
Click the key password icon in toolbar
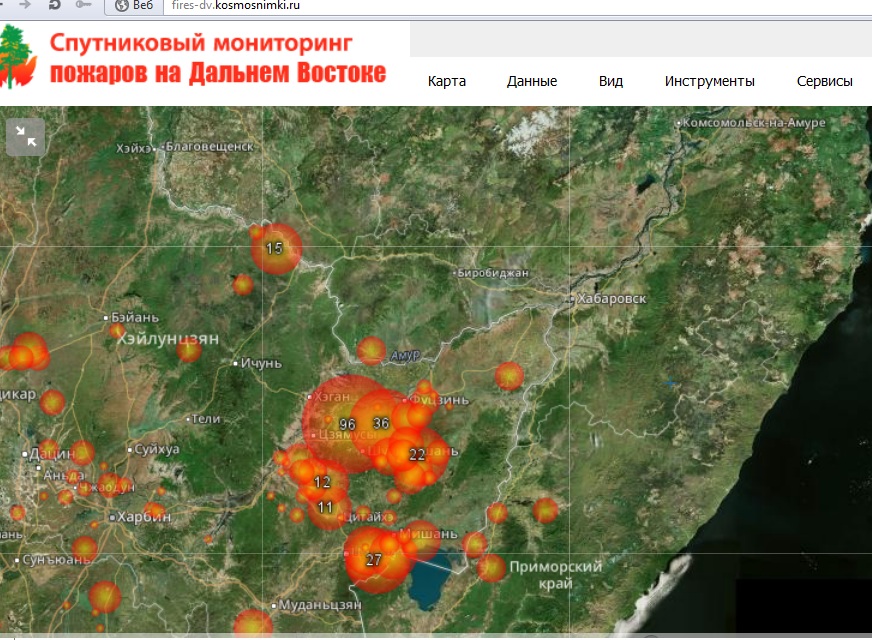[x=84, y=6]
